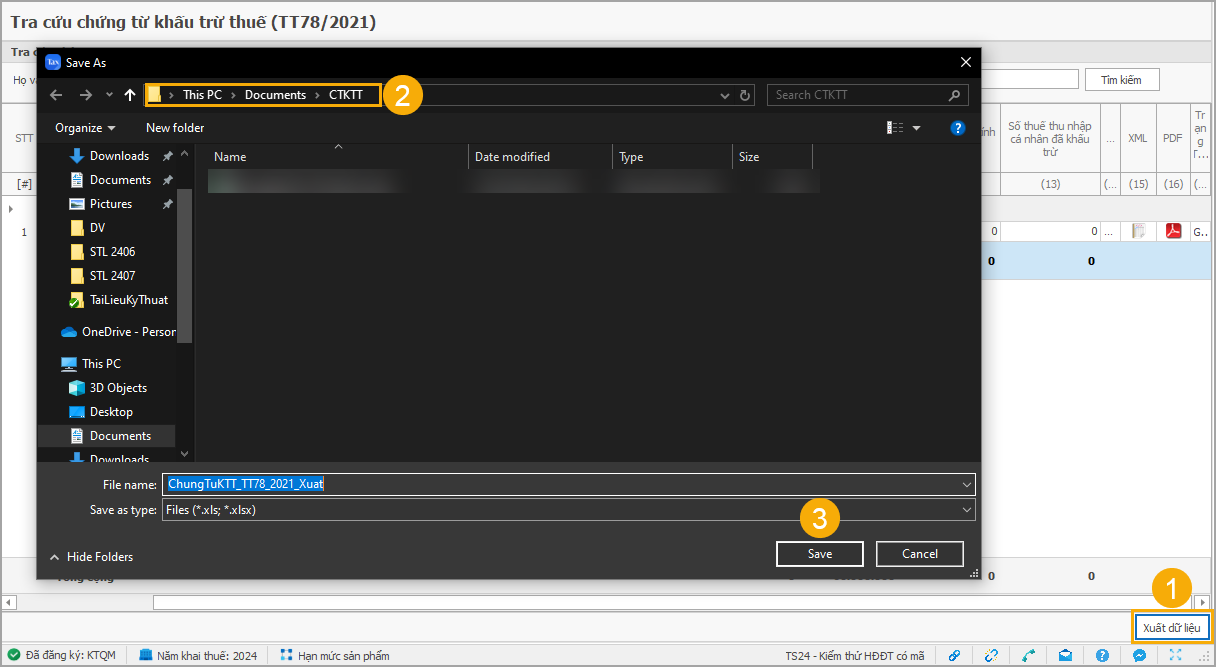This screenshot has height=667, width=1216.
Task: Select This PC in the address bar path
Action: pos(202,95)
